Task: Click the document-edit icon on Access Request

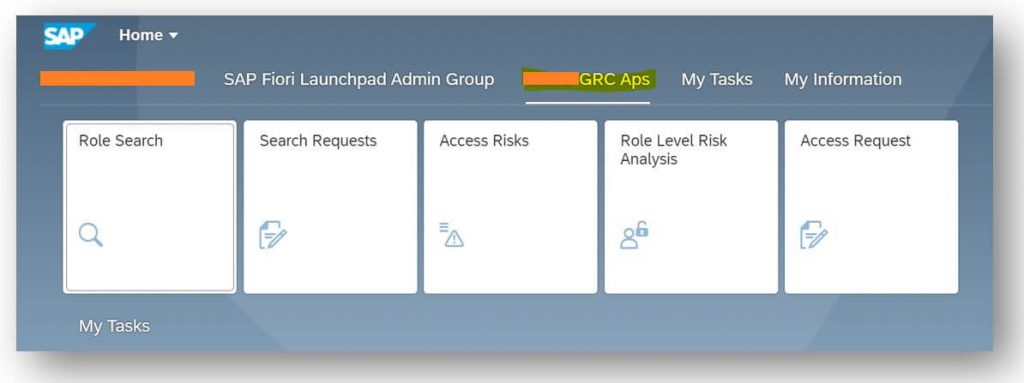Action: pos(814,235)
